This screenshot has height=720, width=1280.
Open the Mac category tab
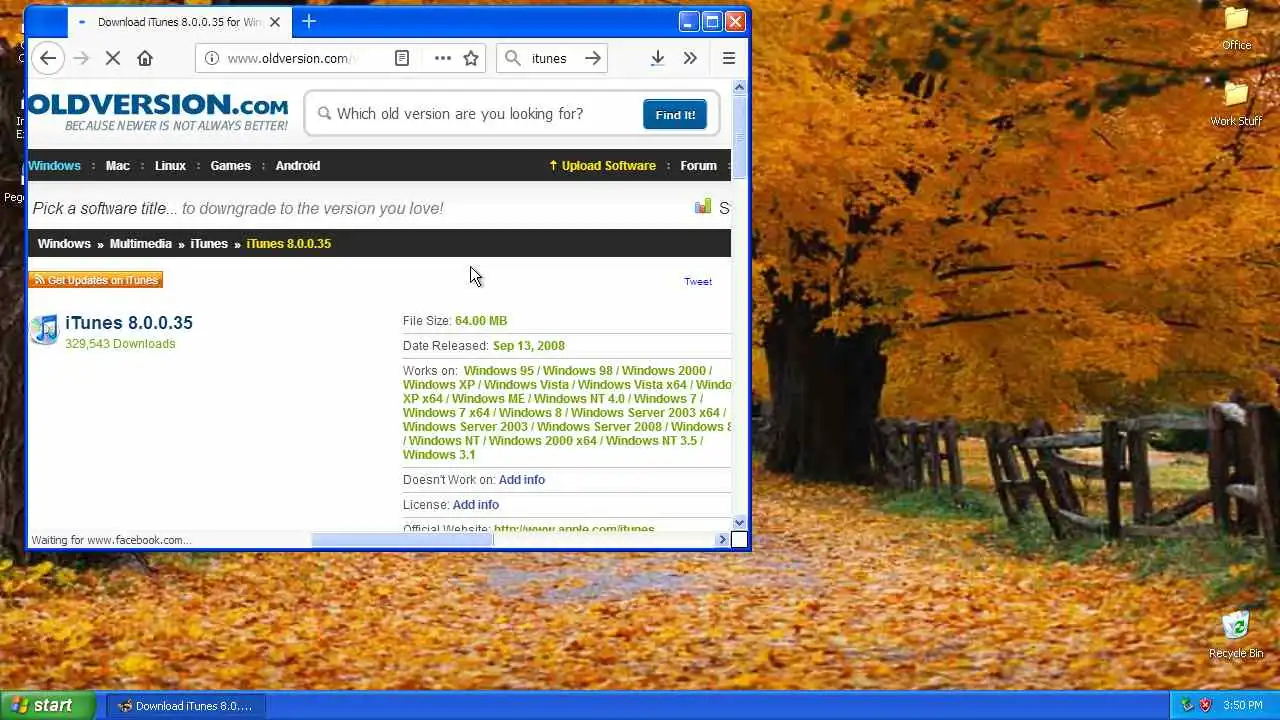coord(118,166)
